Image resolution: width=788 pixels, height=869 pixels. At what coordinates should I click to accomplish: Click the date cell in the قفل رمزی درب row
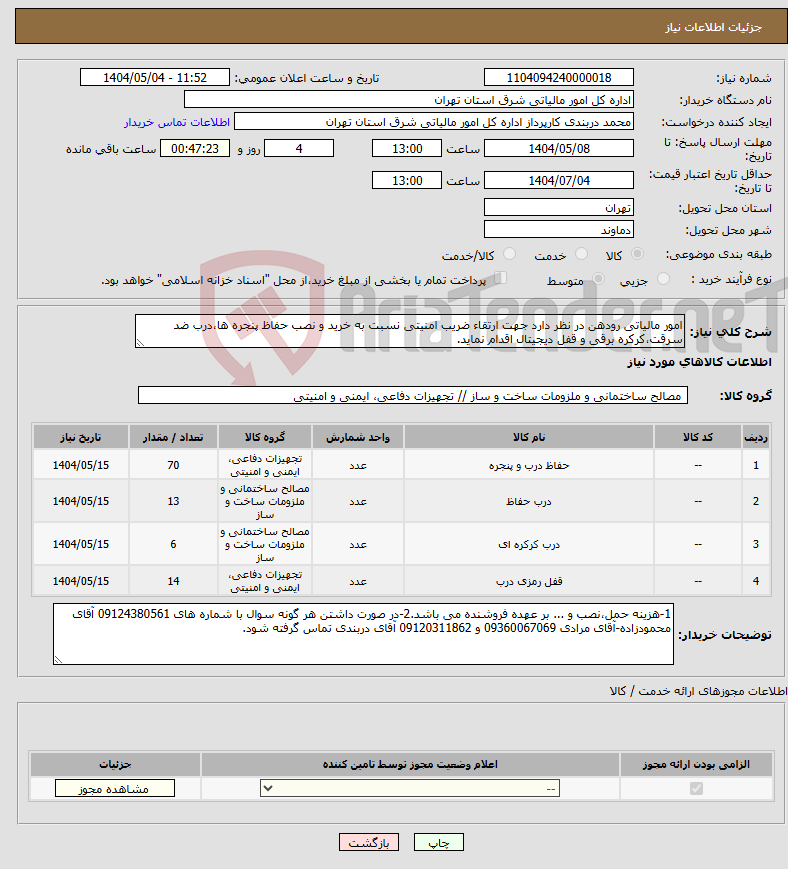click(81, 581)
